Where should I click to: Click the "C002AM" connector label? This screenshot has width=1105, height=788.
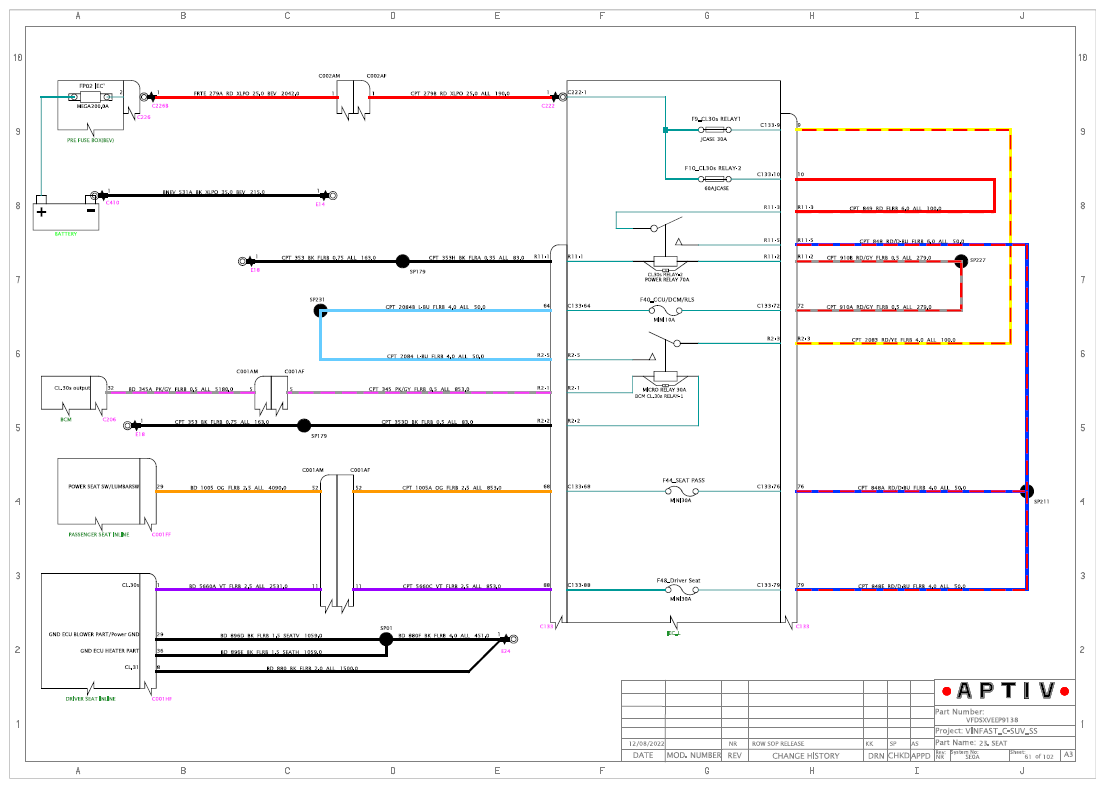click(x=329, y=75)
